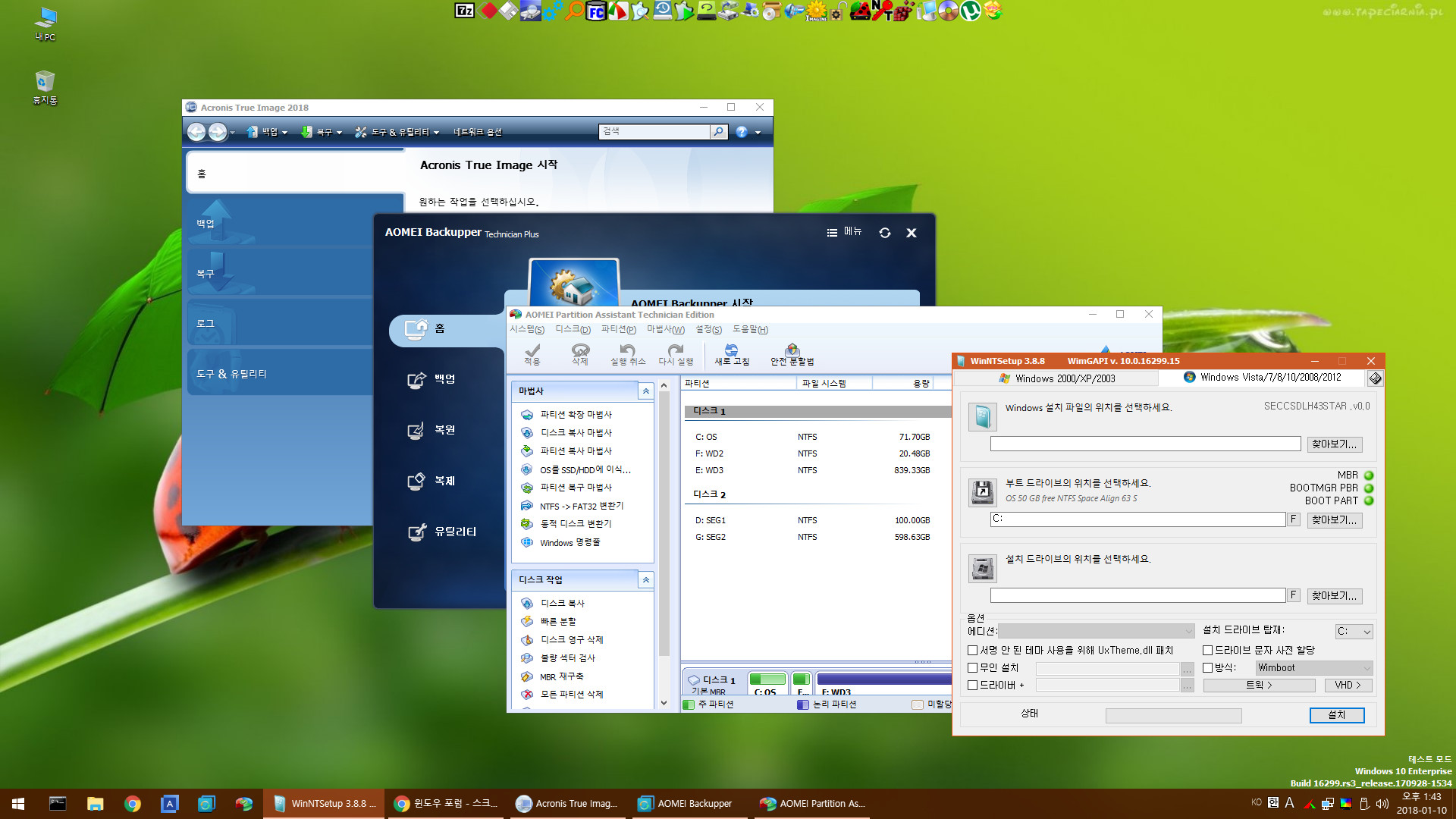Viewport: 1456px width, 819px height.
Task: Open Chrome from taskbar pinned icons
Action: pyautogui.click(x=132, y=804)
